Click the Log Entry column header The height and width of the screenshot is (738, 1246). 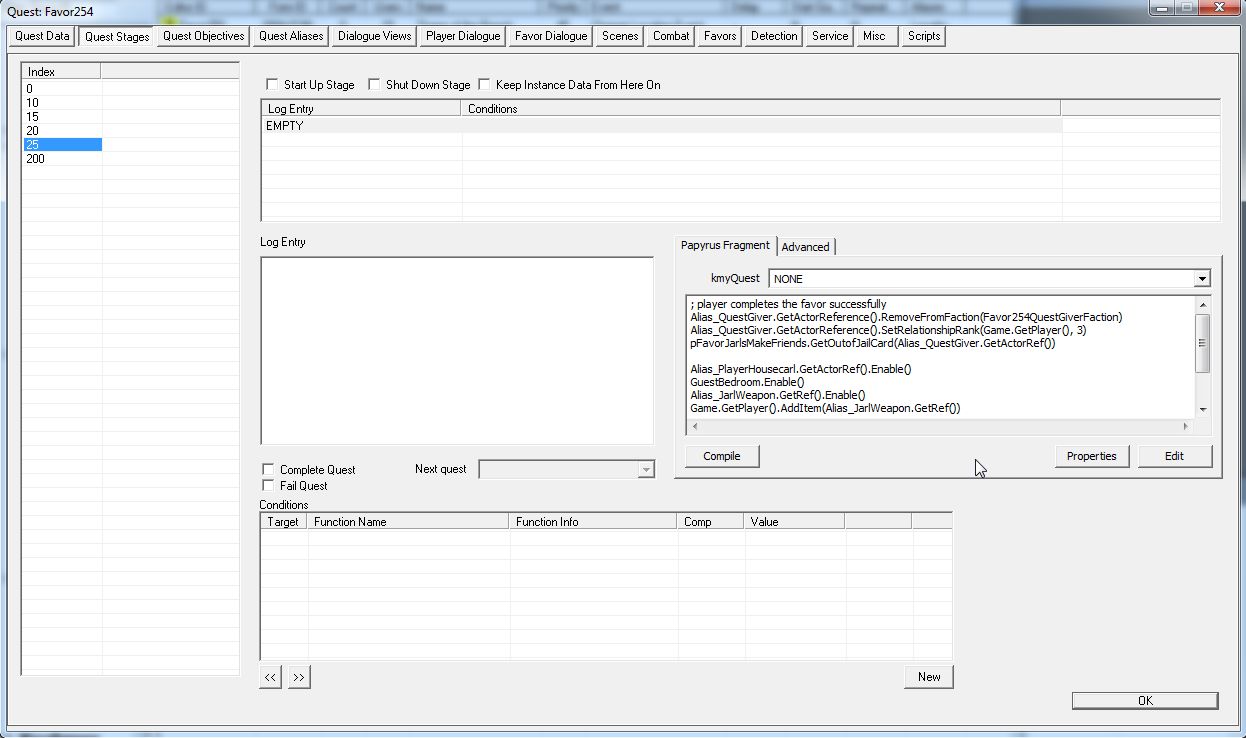coord(362,109)
